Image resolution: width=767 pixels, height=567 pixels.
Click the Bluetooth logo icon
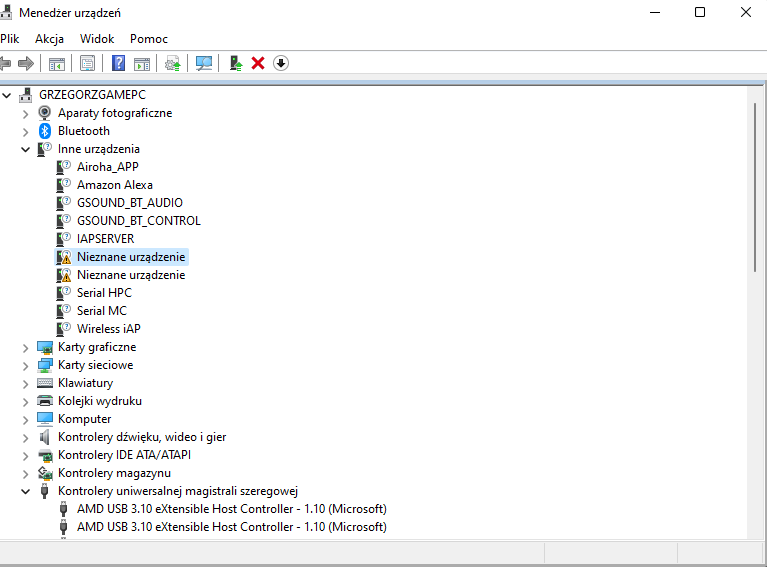tap(45, 131)
